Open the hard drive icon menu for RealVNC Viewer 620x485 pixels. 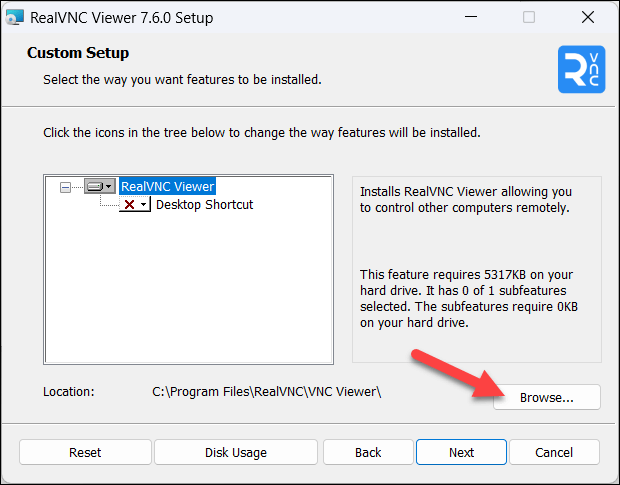coord(99,186)
